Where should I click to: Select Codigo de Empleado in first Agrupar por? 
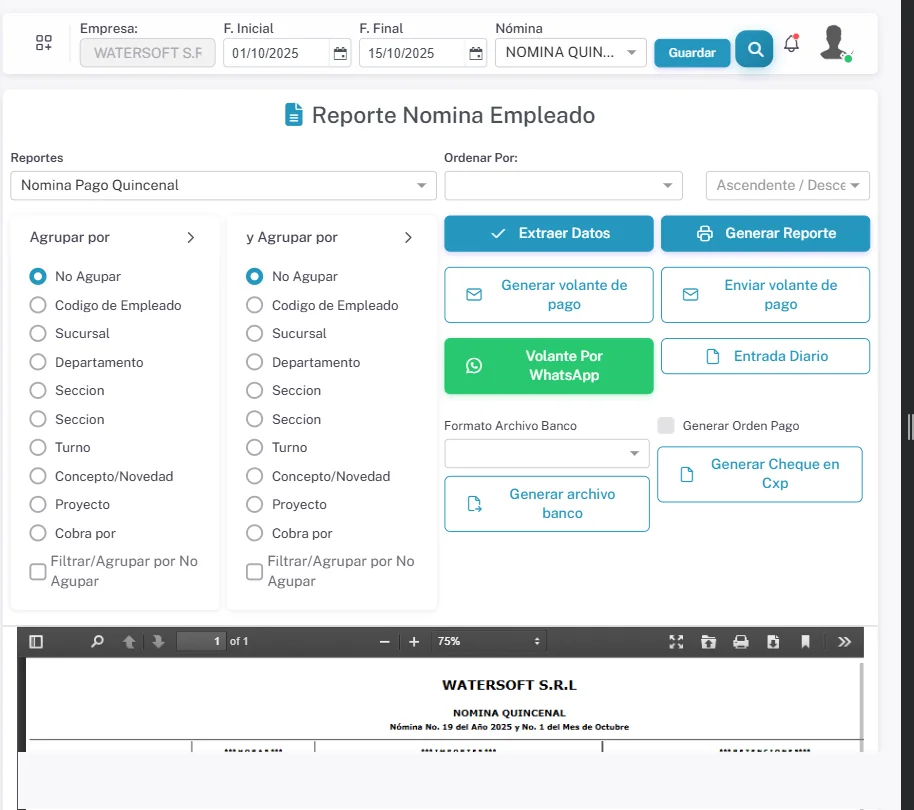click(38, 305)
